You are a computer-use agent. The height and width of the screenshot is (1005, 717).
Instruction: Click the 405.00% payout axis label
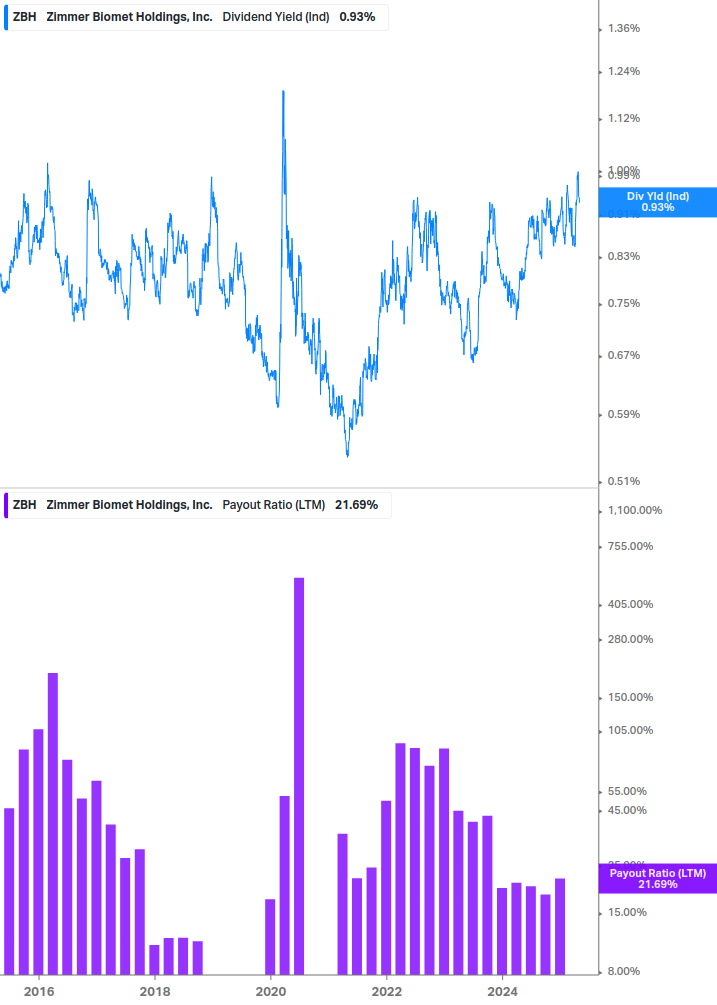click(x=630, y=604)
